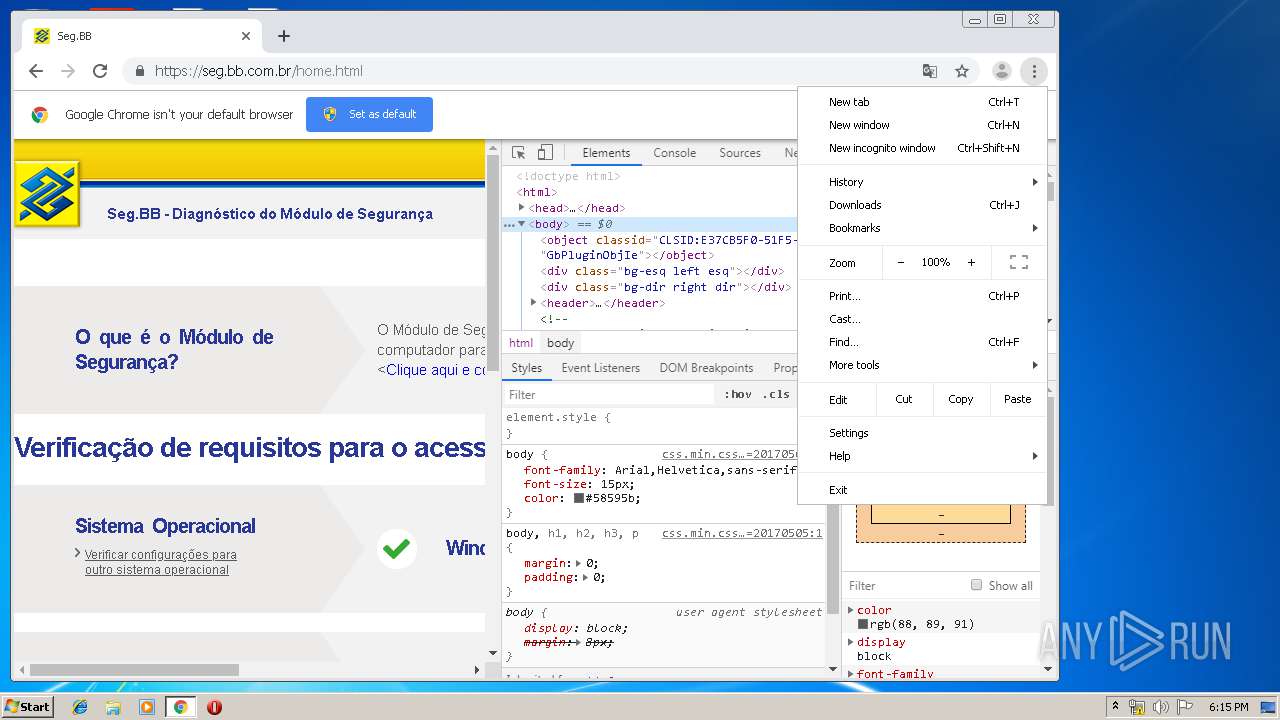Click the Set as default button
The width and height of the screenshot is (1280, 720).
(369, 114)
